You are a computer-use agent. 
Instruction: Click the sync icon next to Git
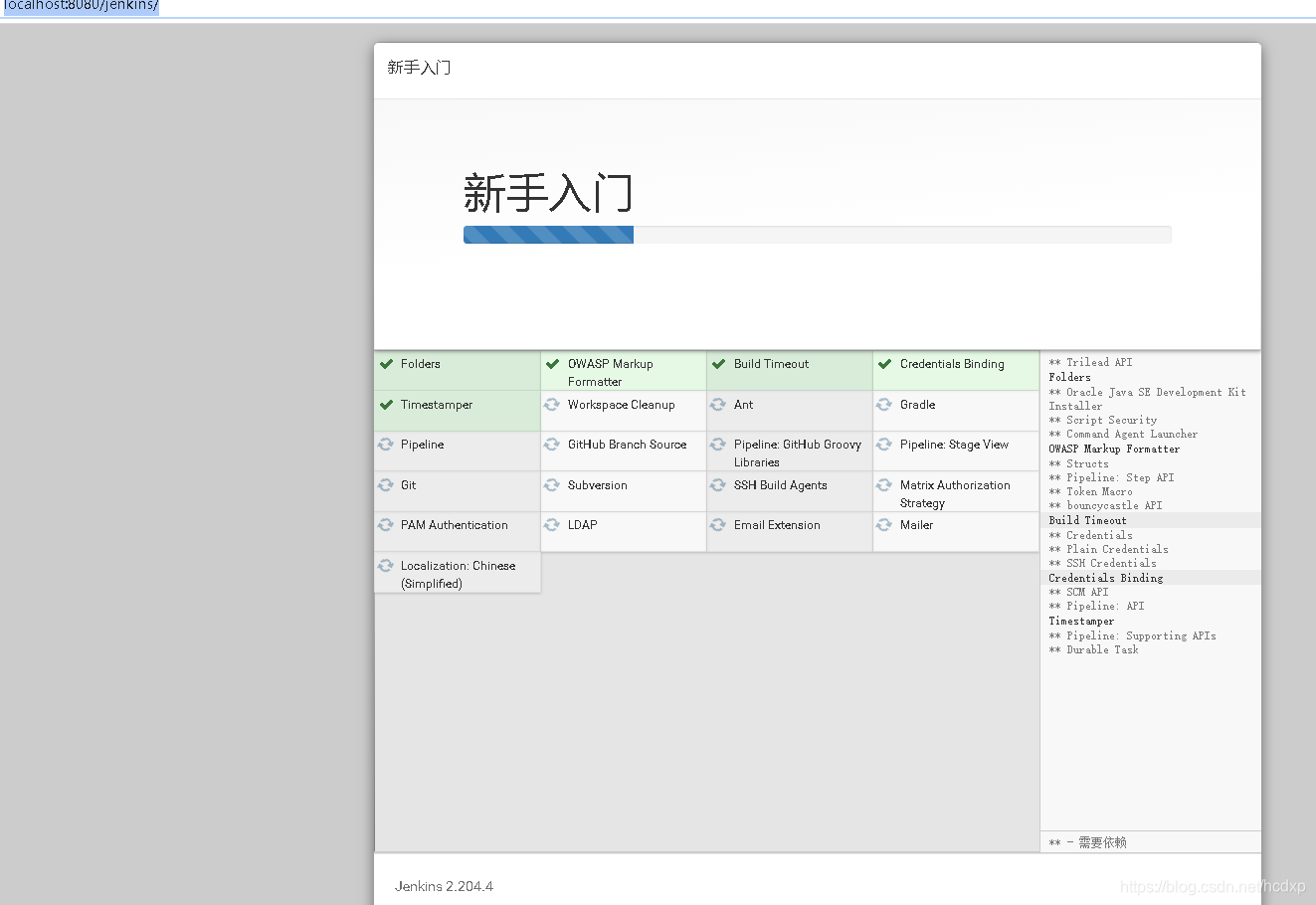(x=386, y=485)
